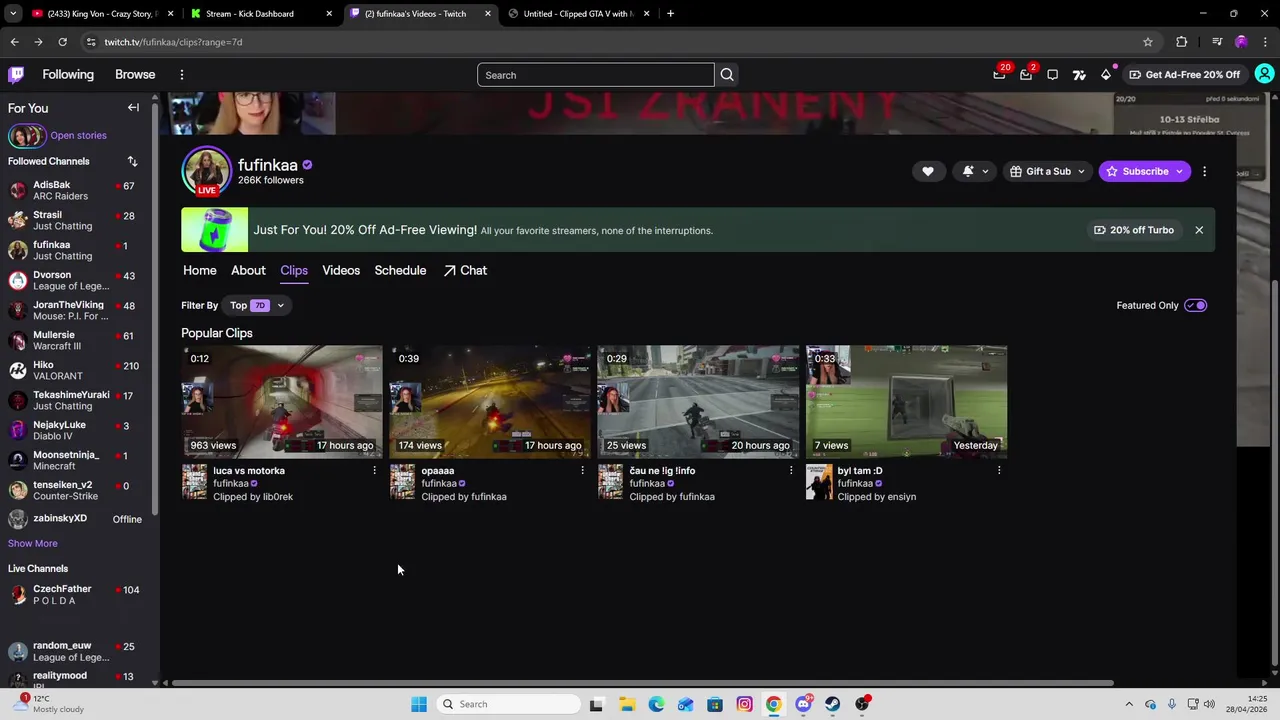
Task: Open Chrome from the taskbar
Action: (773, 704)
